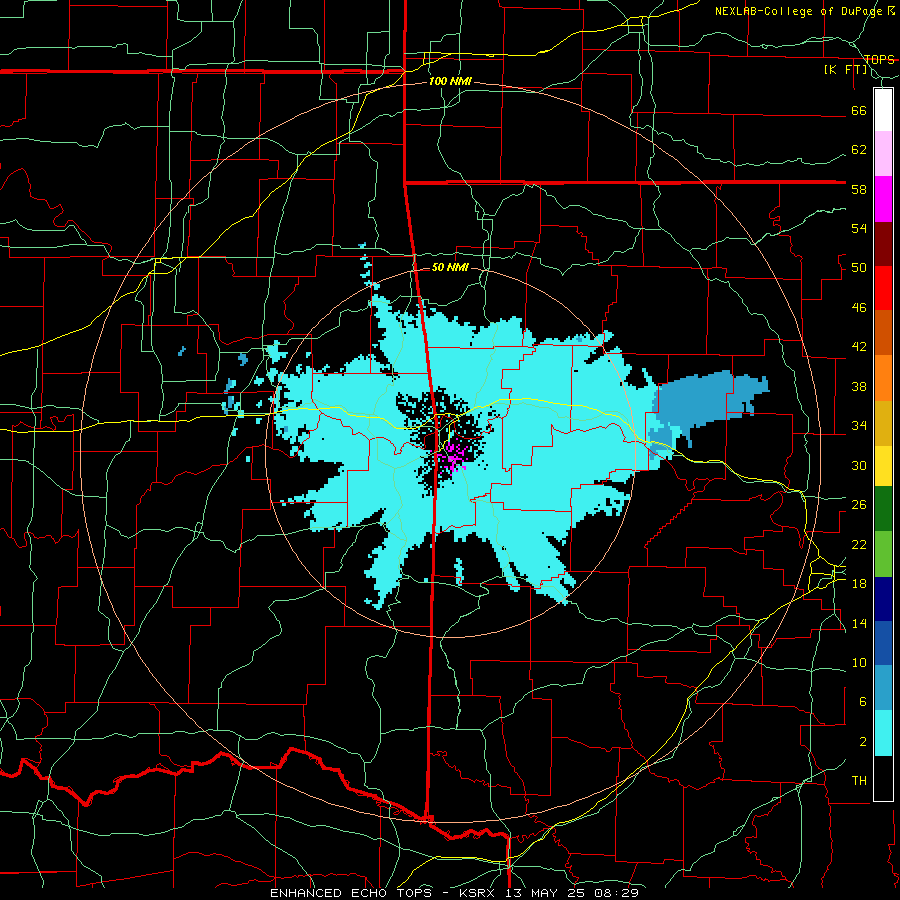Viewport: 900px width, 900px height.
Task: Click the 'ENHANCED ECHO TOPS - KSRX' caption
Action: point(383,893)
